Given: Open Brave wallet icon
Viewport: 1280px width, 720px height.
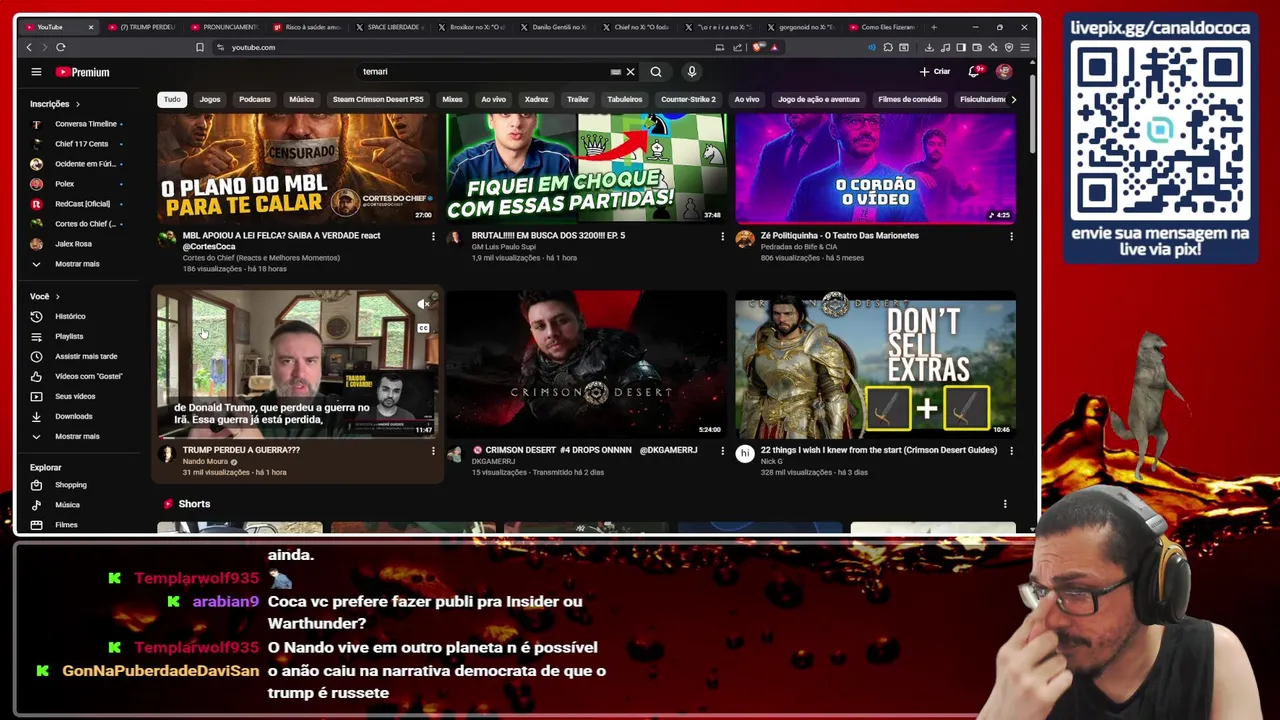Looking at the screenshot, I should [977, 47].
